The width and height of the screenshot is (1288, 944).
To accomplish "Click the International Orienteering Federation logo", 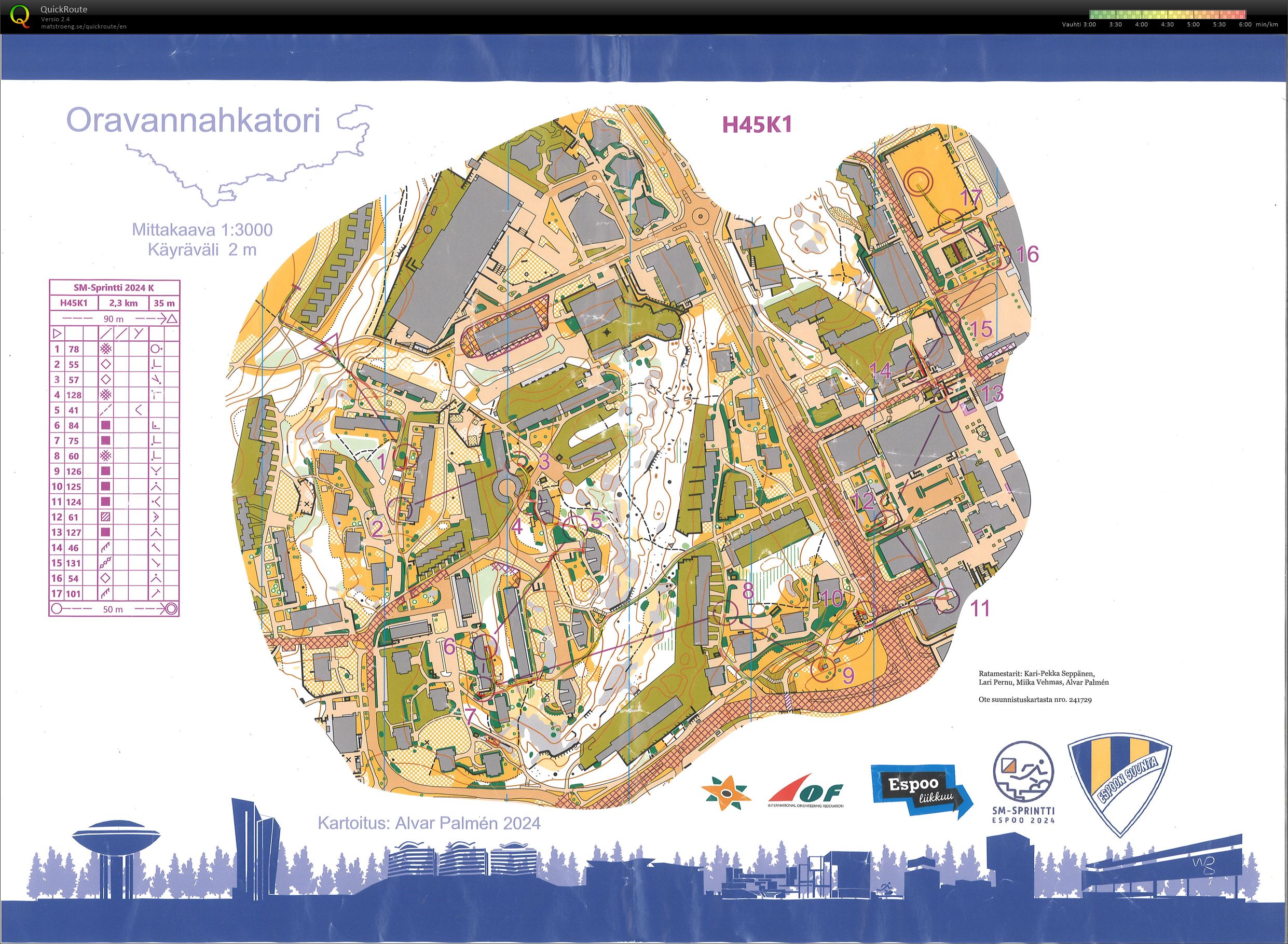I will 805,792.
